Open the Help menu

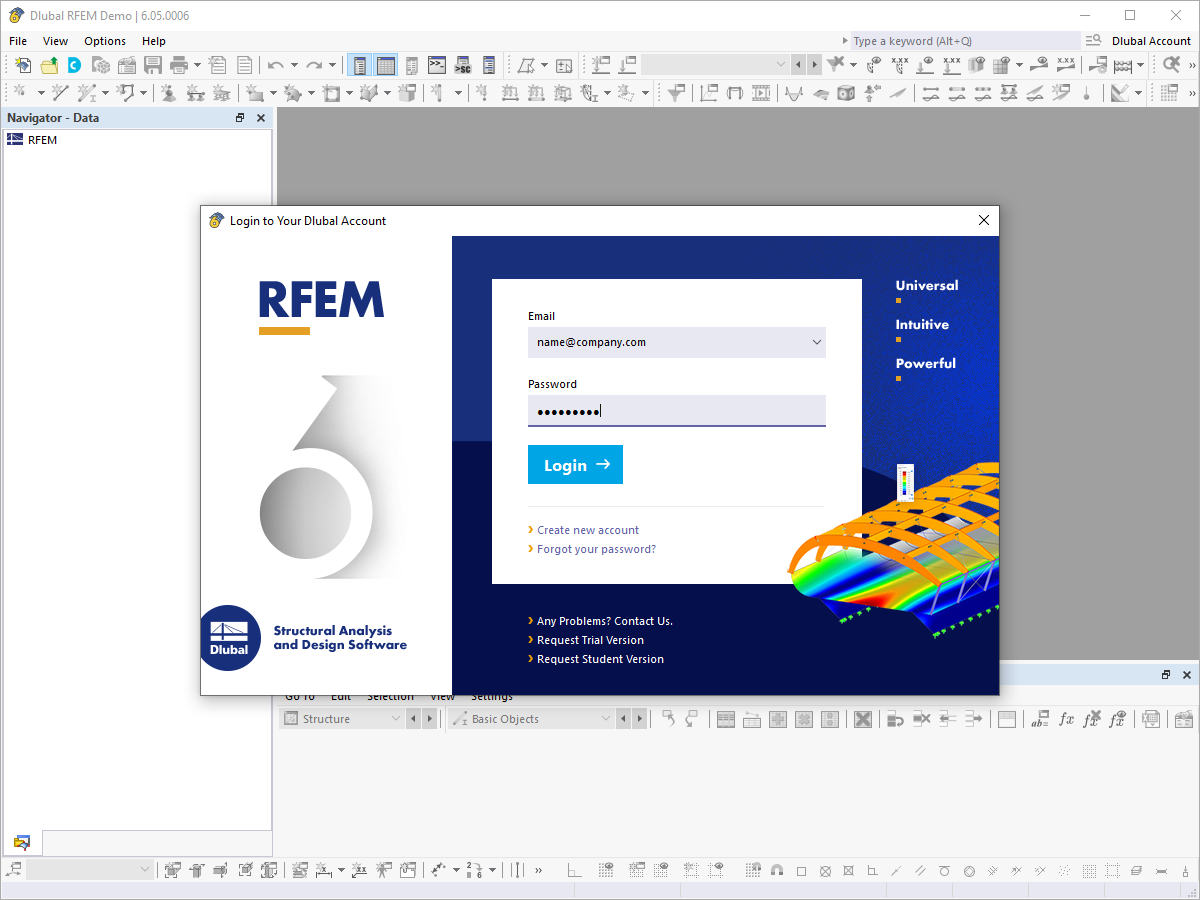154,41
